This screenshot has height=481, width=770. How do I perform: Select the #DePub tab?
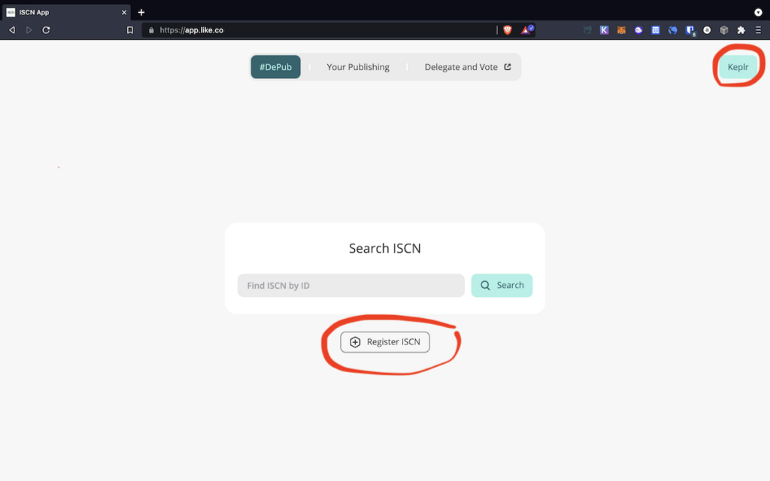click(x=275, y=67)
